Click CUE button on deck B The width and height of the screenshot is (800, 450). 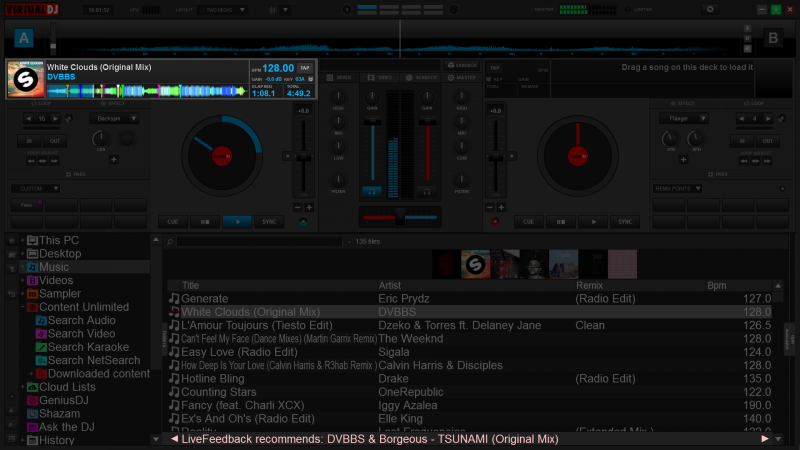click(x=529, y=222)
